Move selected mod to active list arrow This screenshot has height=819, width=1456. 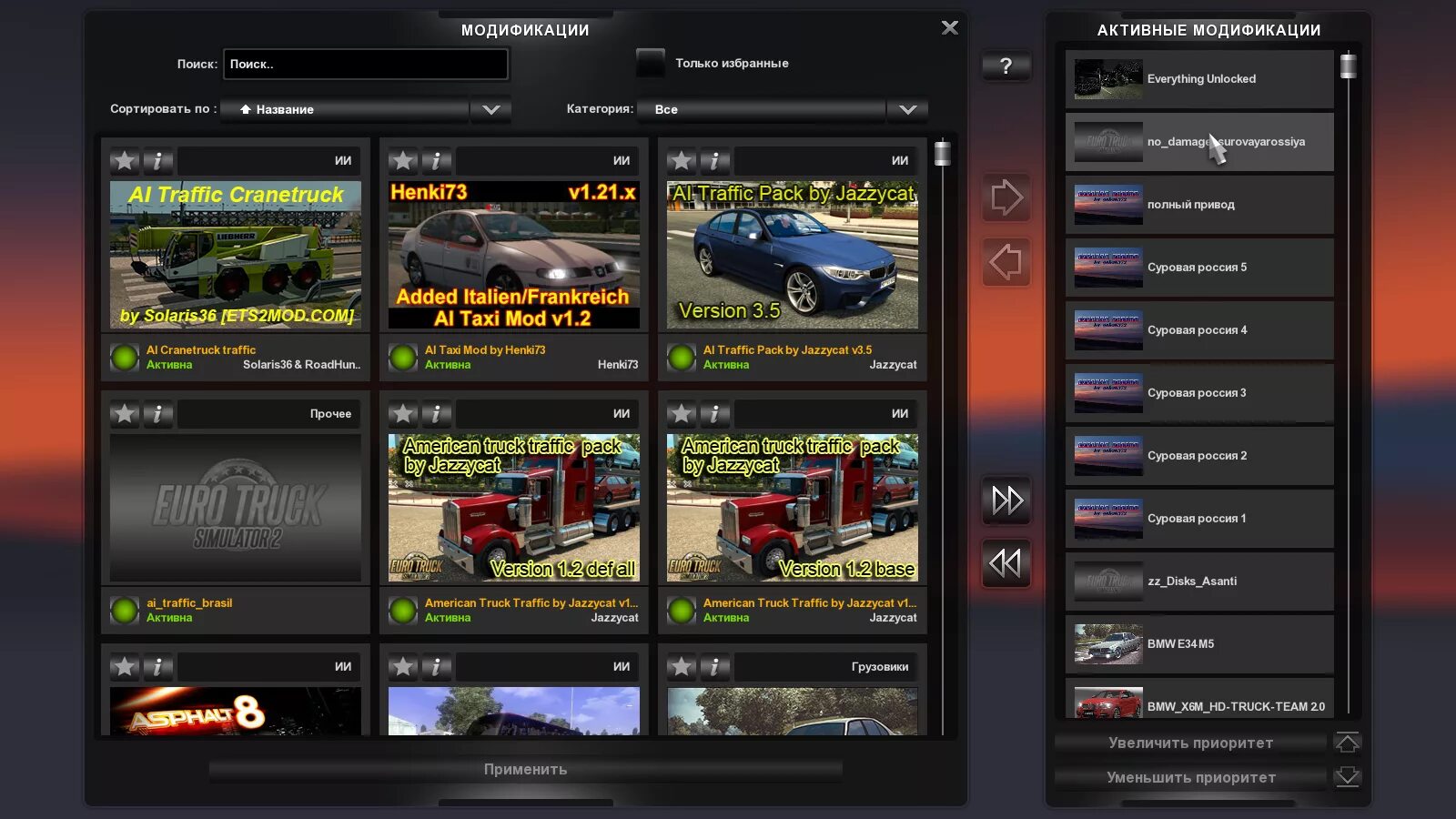point(1006,197)
